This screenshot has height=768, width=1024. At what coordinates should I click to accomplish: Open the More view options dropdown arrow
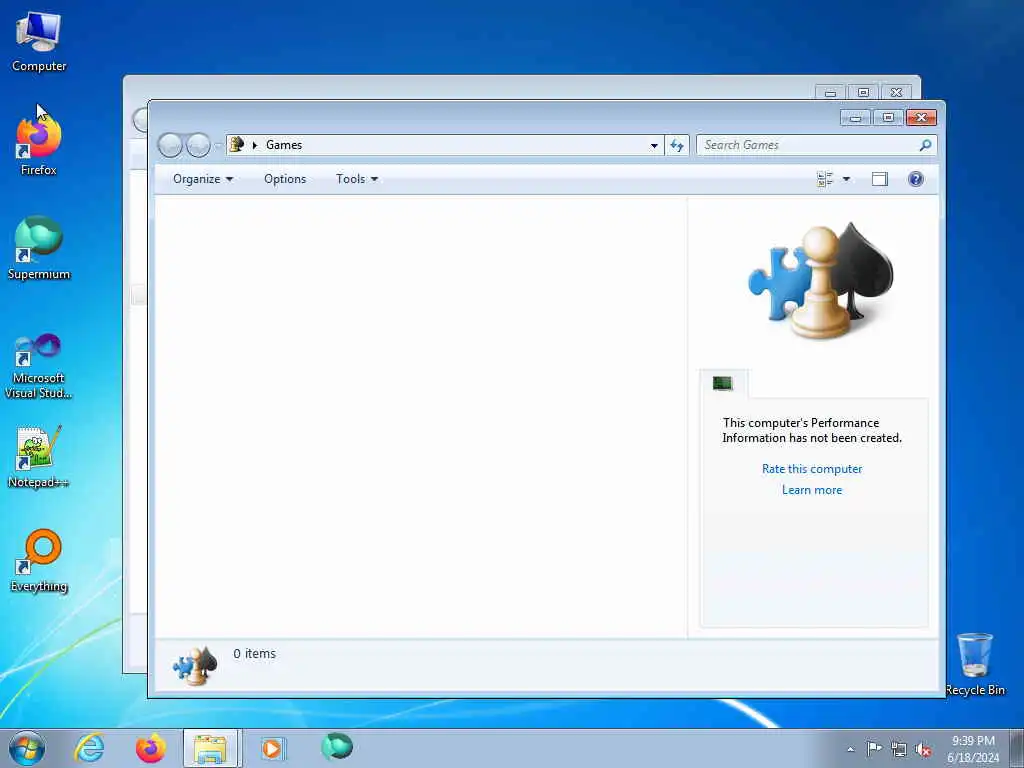tap(846, 179)
